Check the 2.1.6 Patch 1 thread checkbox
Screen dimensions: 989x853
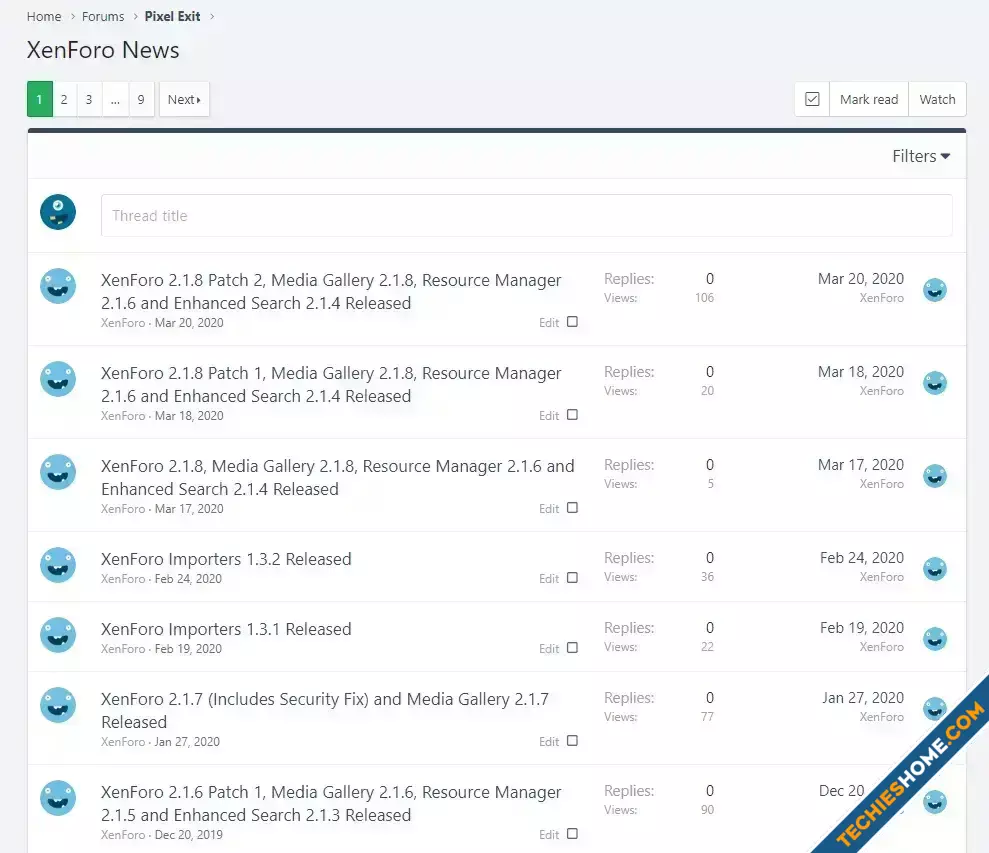[572, 833]
